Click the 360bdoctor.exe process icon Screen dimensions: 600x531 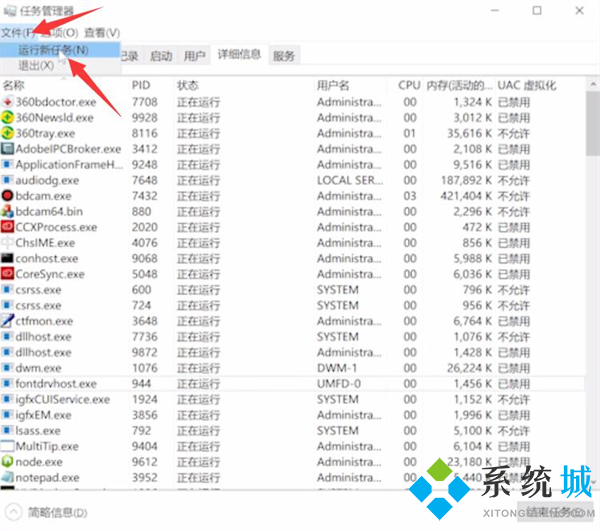(7, 102)
